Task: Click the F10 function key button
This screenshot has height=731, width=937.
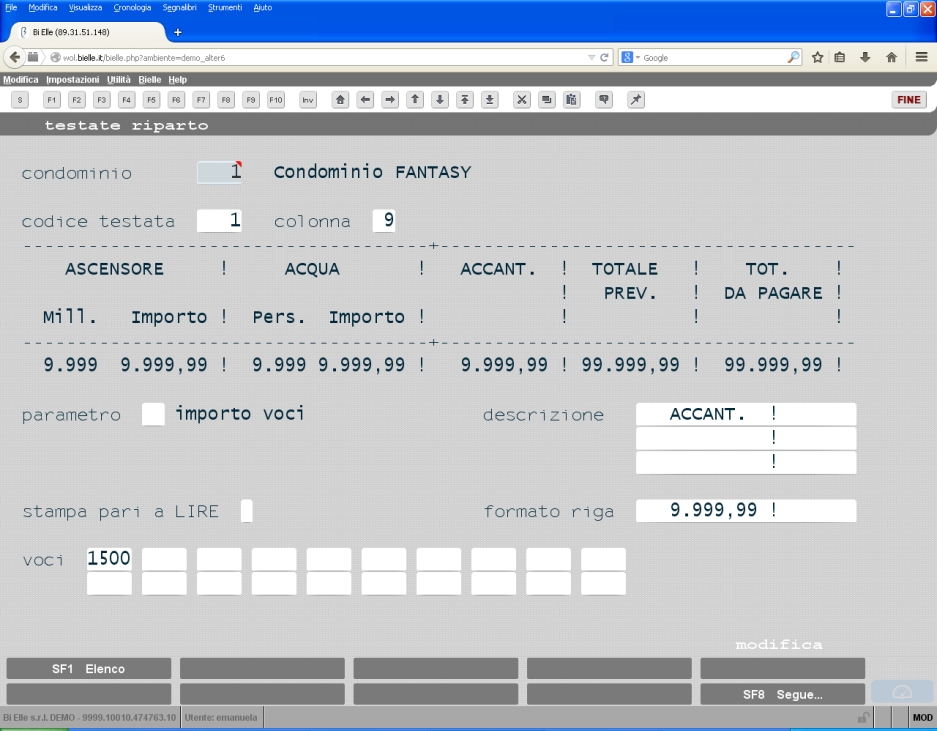Action: coord(275,100)
